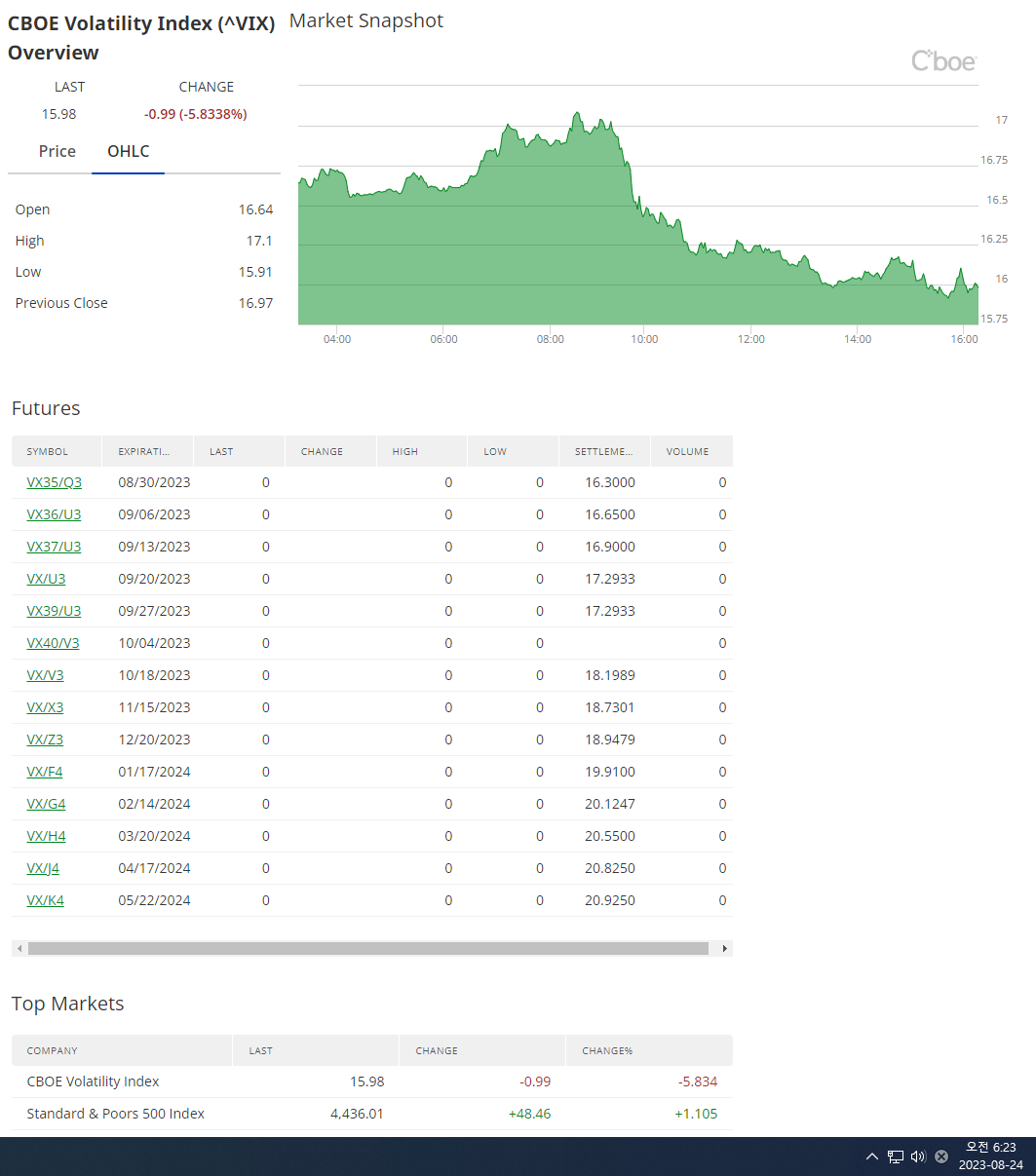This screenshot has width=1036, height=1176.
Task: Open the volume speaker tray icon
Action: click(918, 1157)
